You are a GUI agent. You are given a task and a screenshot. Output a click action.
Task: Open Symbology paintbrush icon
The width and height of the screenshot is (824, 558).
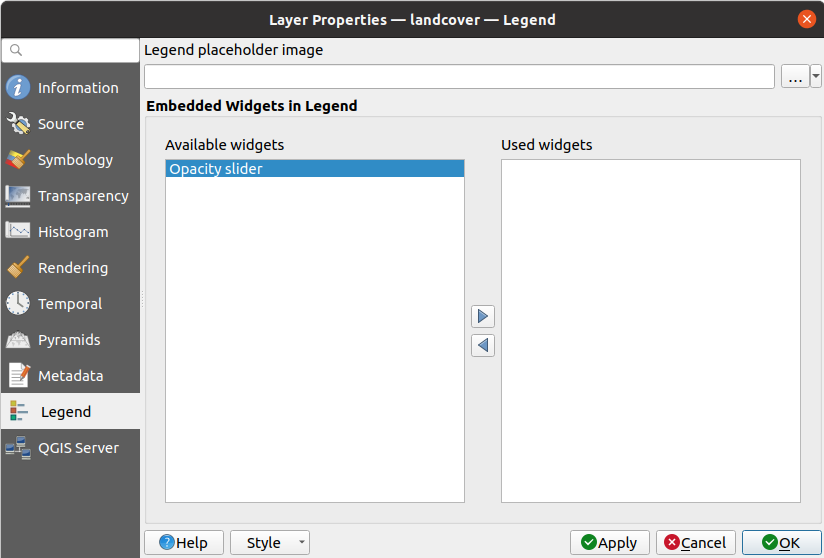point(18,160)
